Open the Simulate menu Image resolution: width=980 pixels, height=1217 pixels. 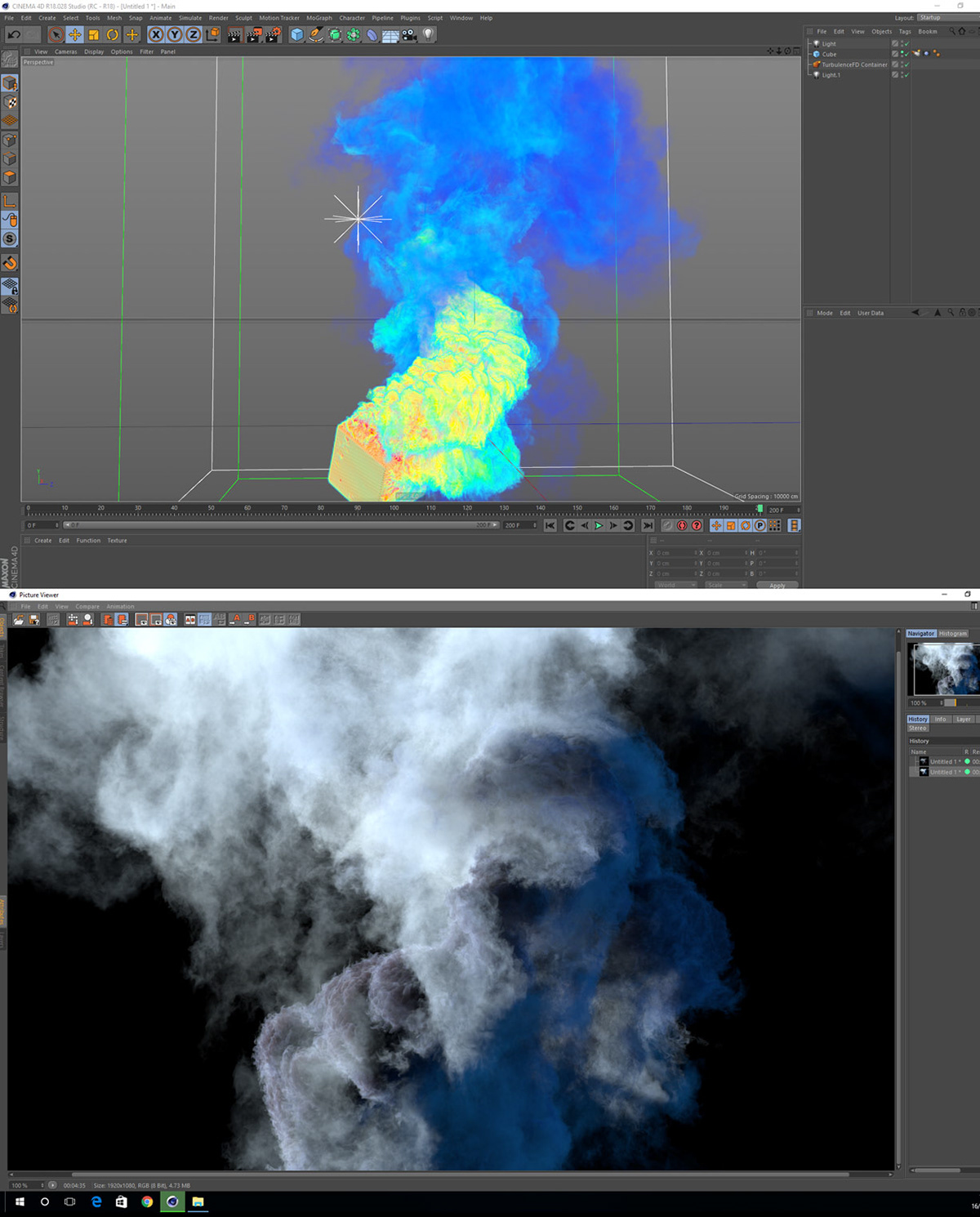coord(190,18)
